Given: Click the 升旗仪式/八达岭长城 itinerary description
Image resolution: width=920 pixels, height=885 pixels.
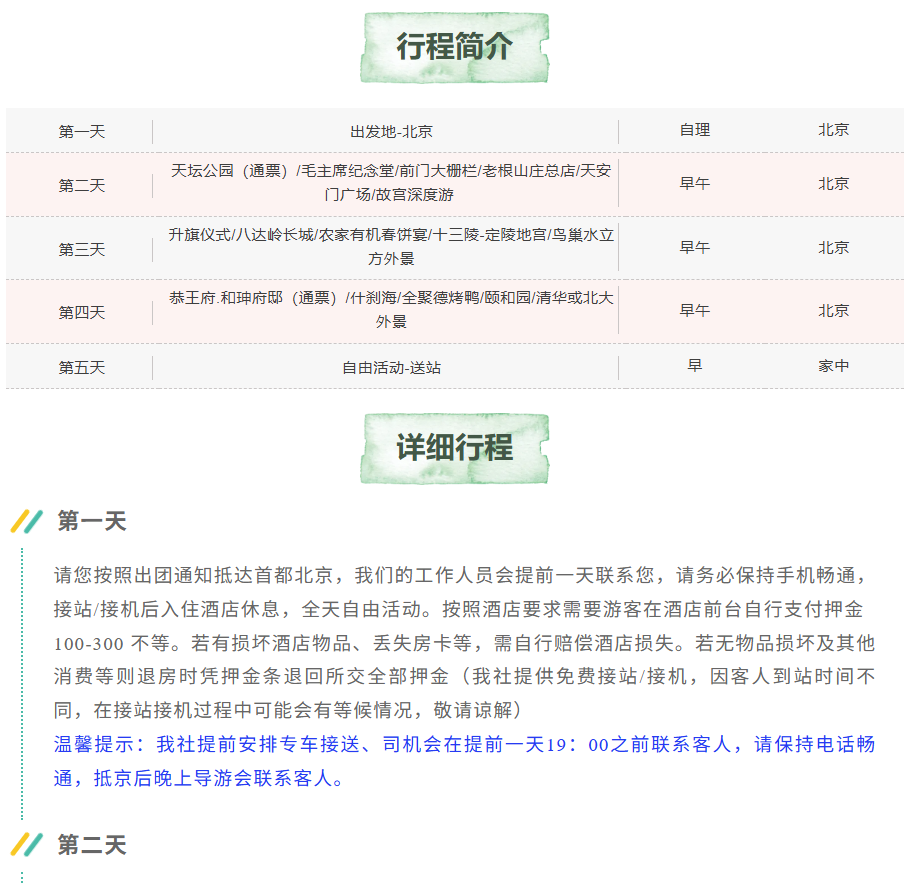Looking at the screenshot, I should tap(391, 246).
